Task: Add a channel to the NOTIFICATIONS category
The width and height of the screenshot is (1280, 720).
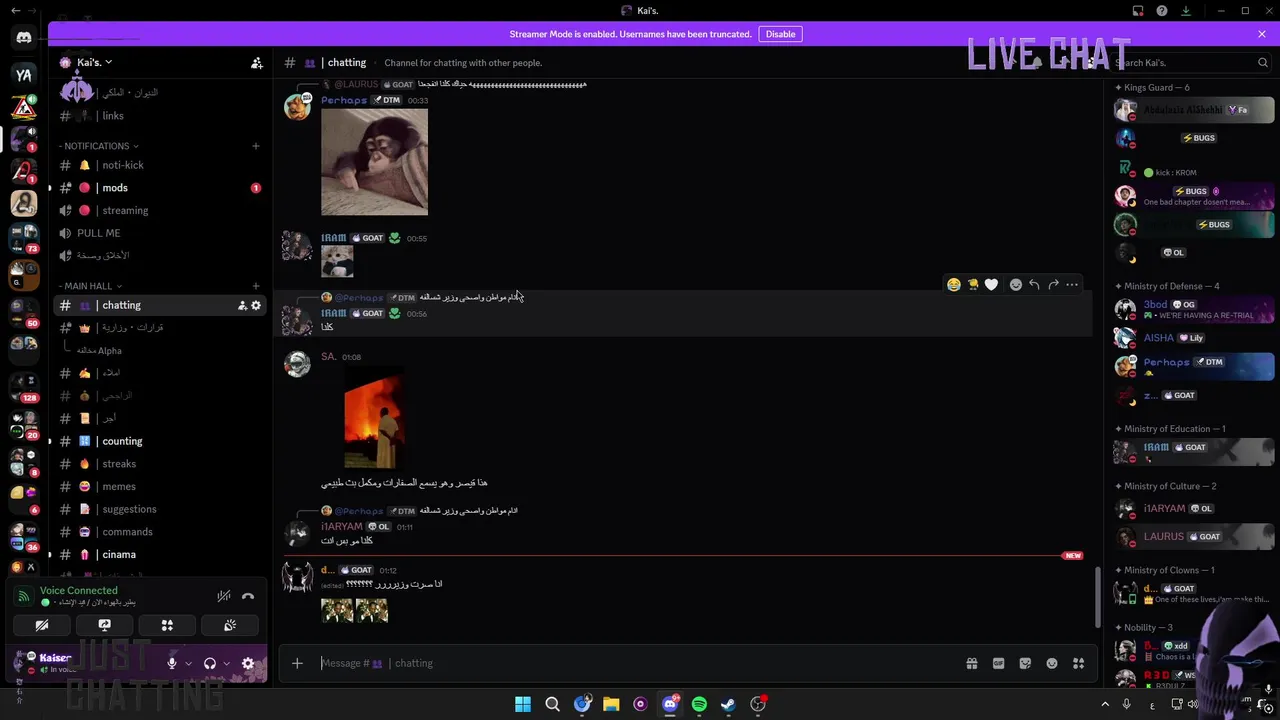Action: click(255, 146)
